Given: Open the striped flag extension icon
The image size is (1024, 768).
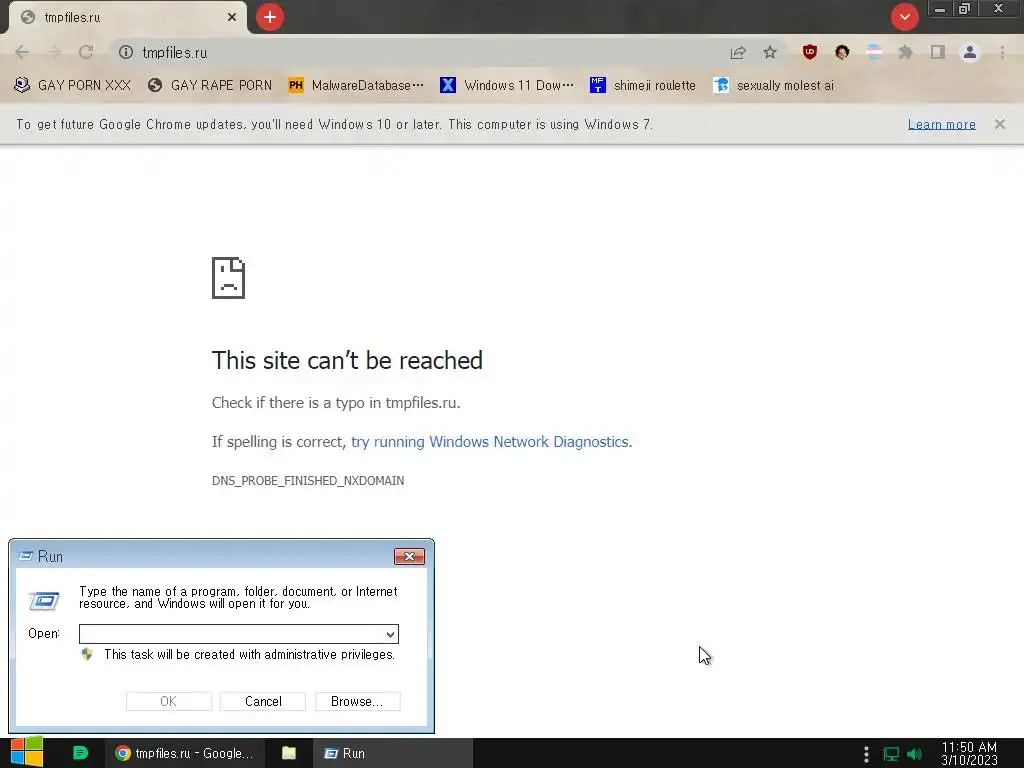Looking at the screenshot, I should tap(874, 52).
